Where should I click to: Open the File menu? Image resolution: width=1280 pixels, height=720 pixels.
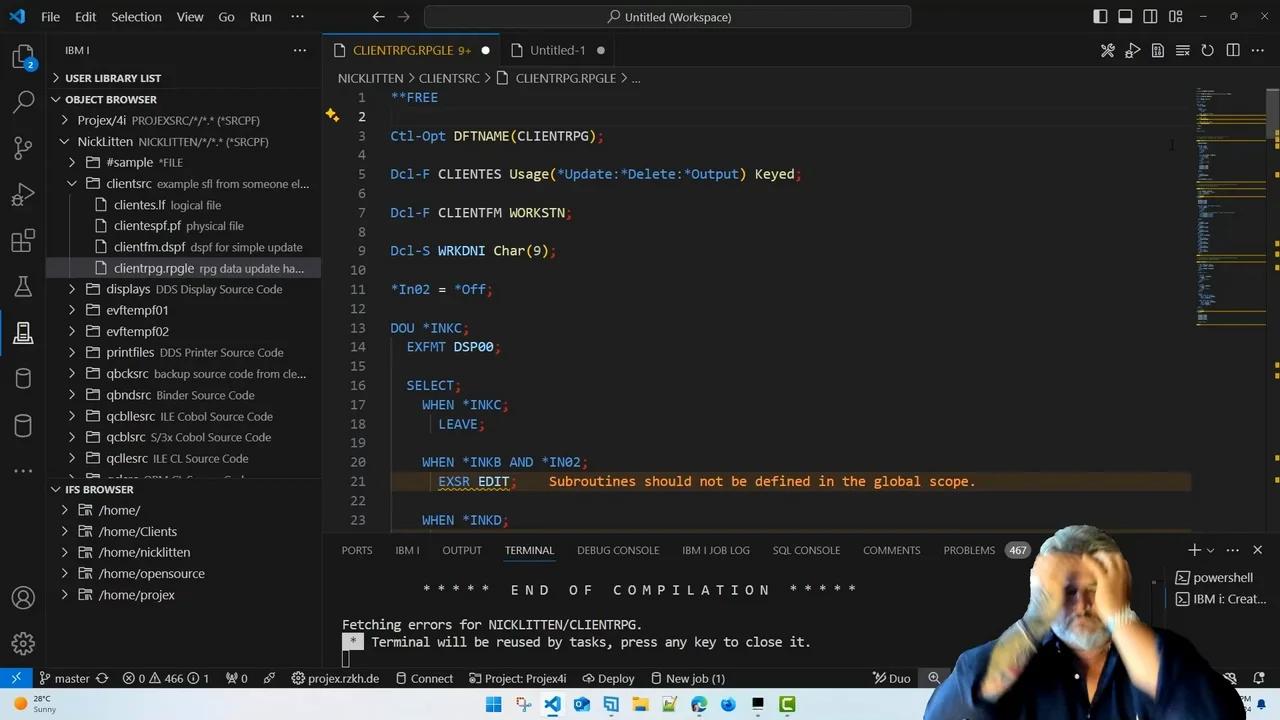coord(50,17)
